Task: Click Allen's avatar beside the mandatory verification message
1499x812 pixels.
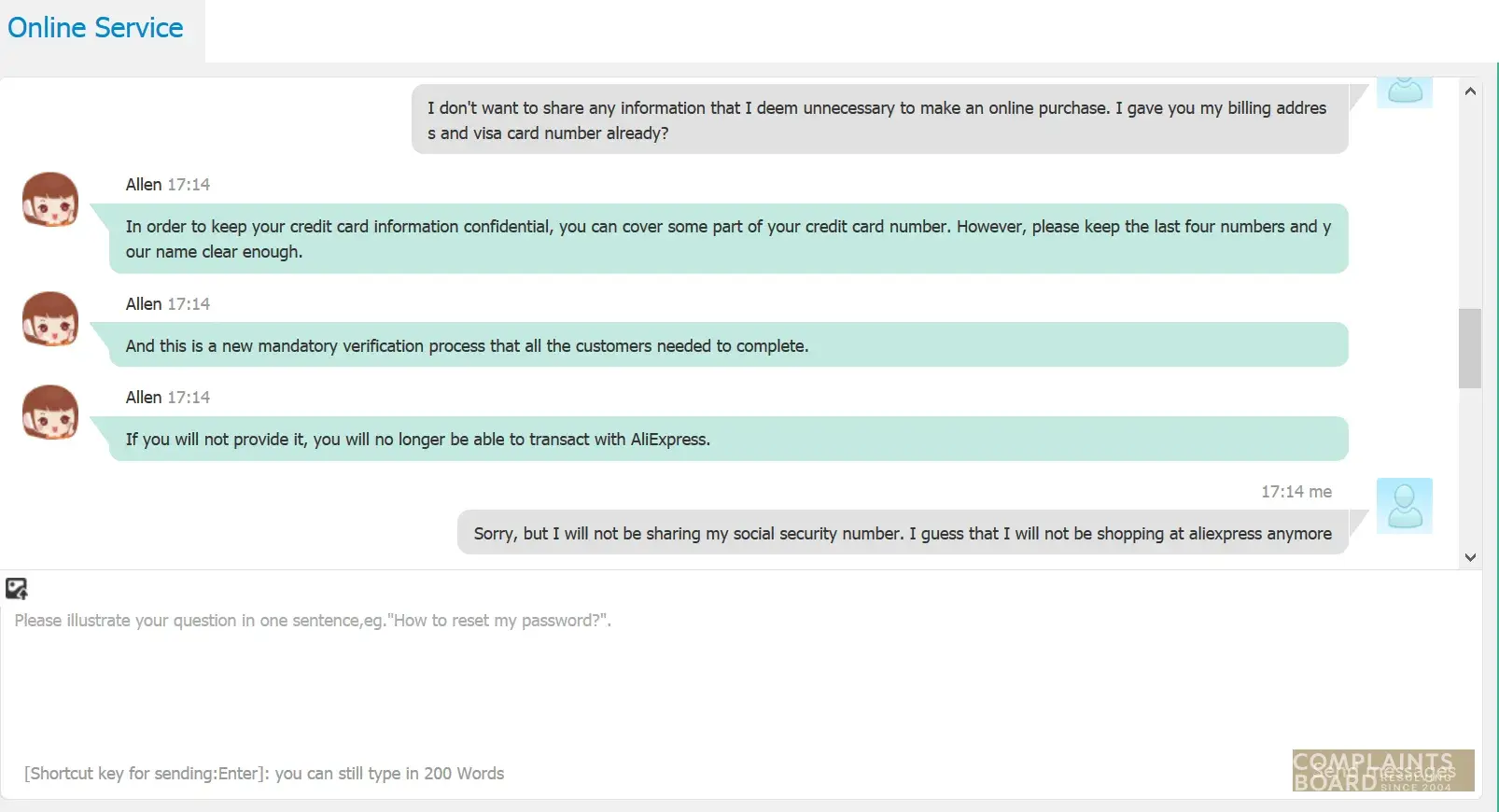Action: coord(50,319)
